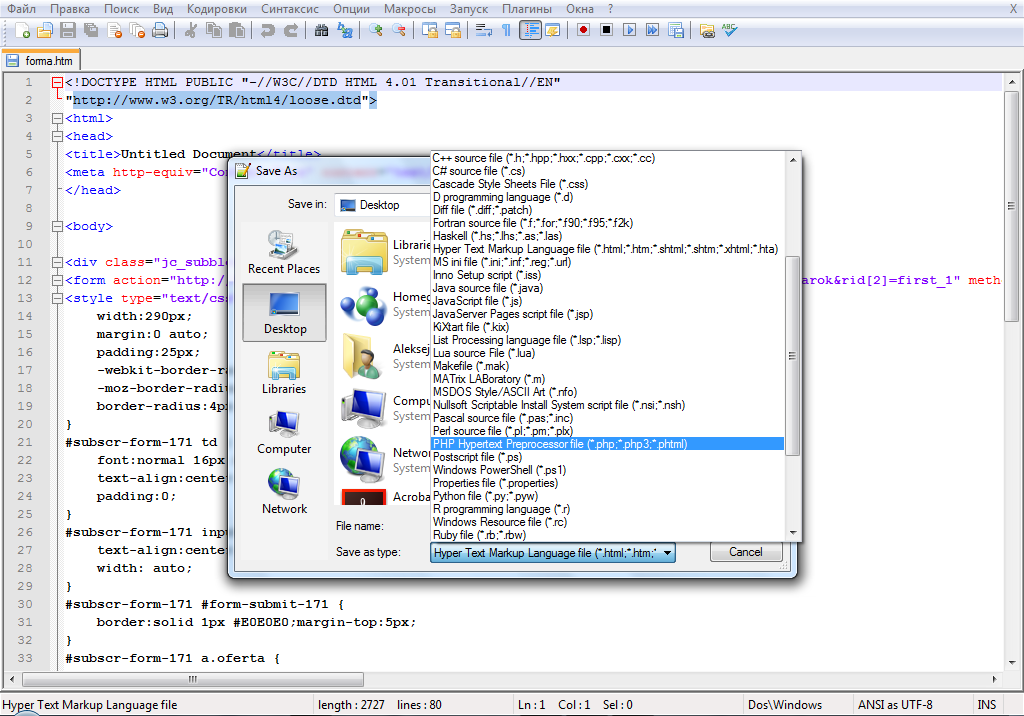Click the Save toolbar icon
Viewport: 1024px width, 716px height.
[68, 30]
